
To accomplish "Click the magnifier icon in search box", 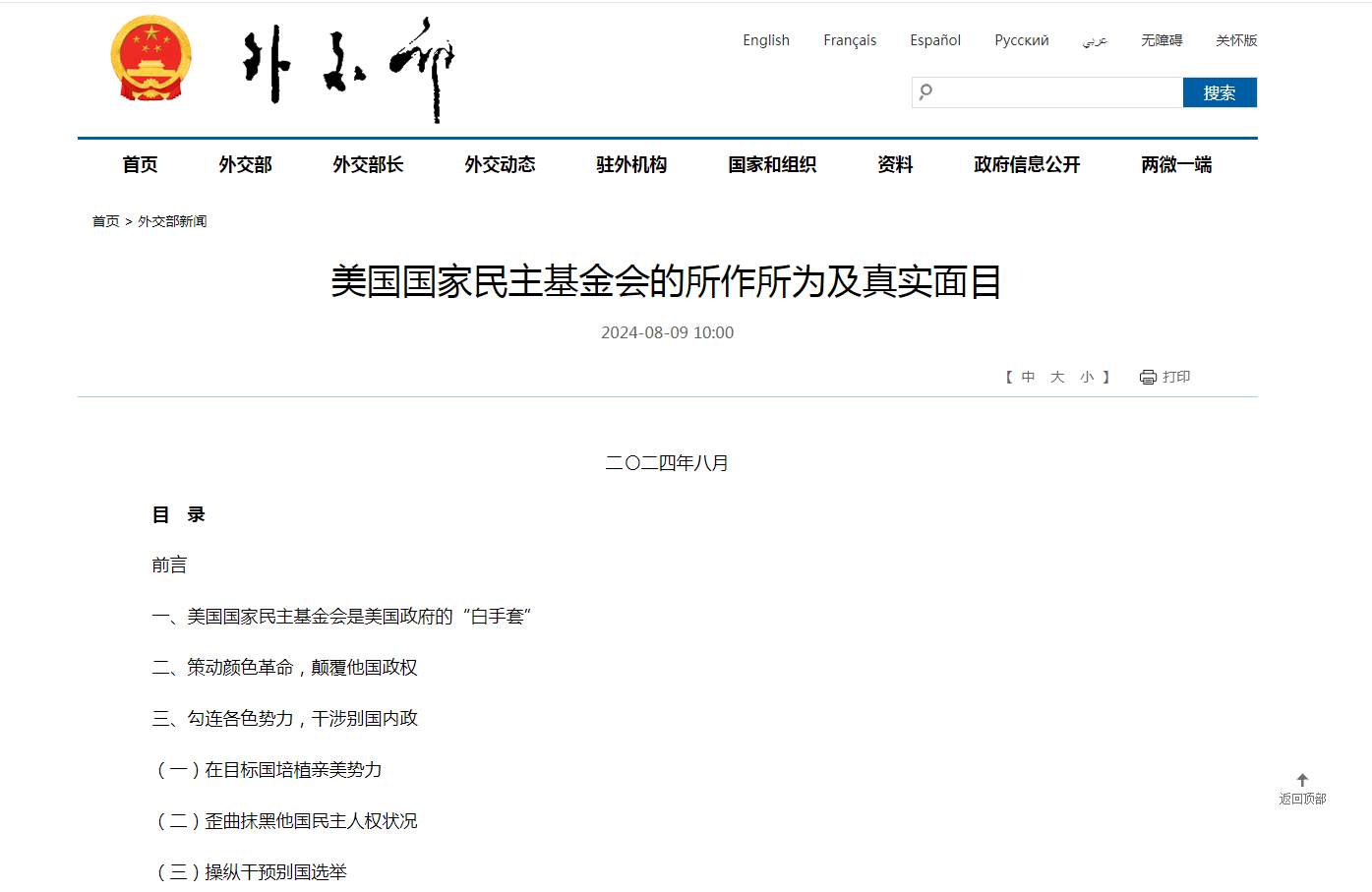I will pos(925,92).
